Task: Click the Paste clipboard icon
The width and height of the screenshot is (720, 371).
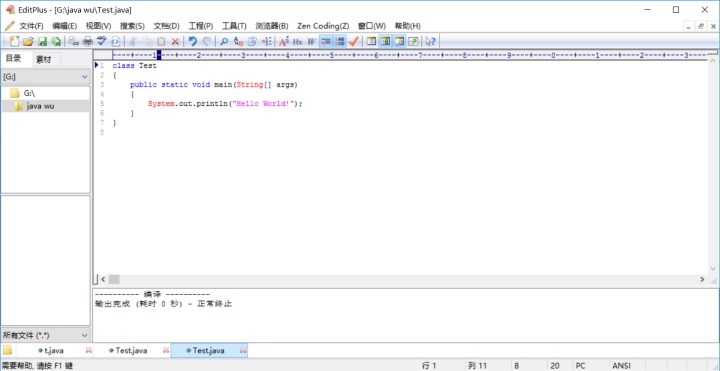Action: [161, 41]
